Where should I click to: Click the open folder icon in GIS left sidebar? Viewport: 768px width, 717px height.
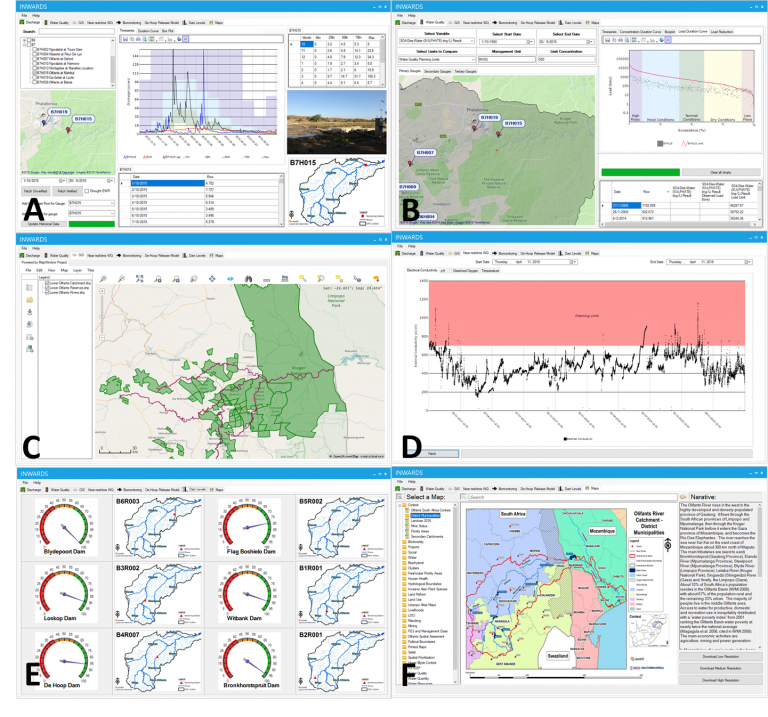[x=29, y=300]
